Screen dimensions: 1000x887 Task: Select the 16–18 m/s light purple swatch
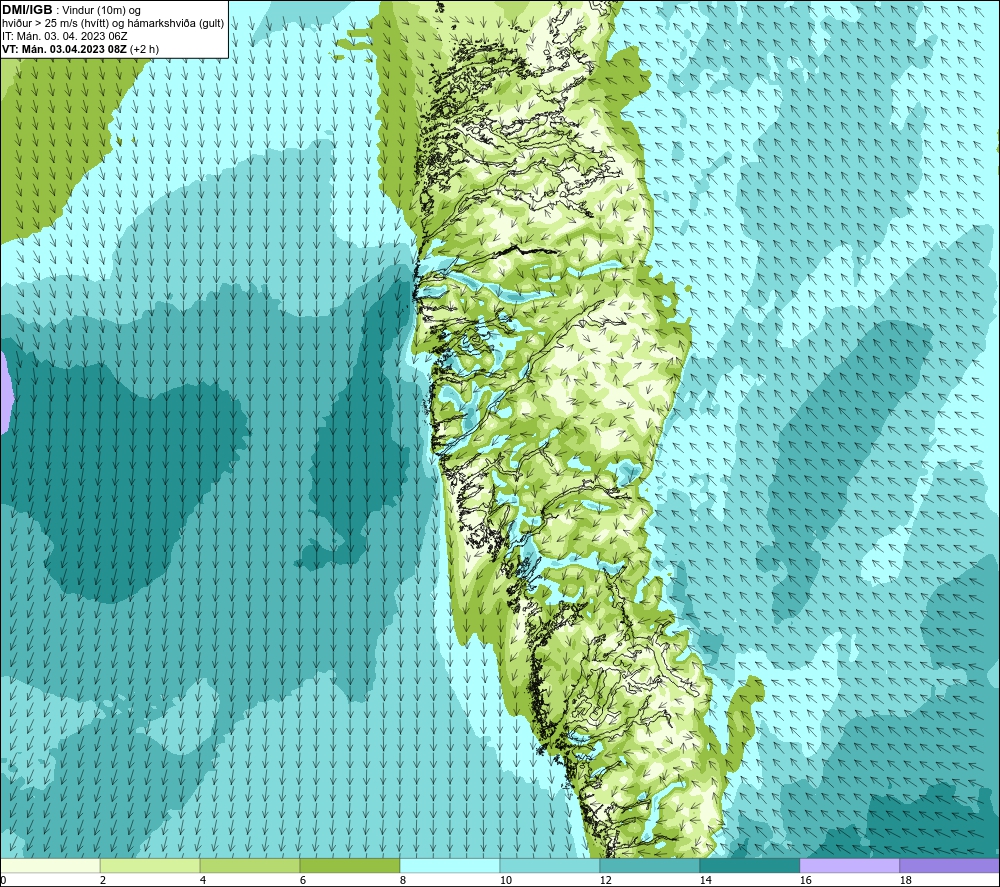coord(849,865)
